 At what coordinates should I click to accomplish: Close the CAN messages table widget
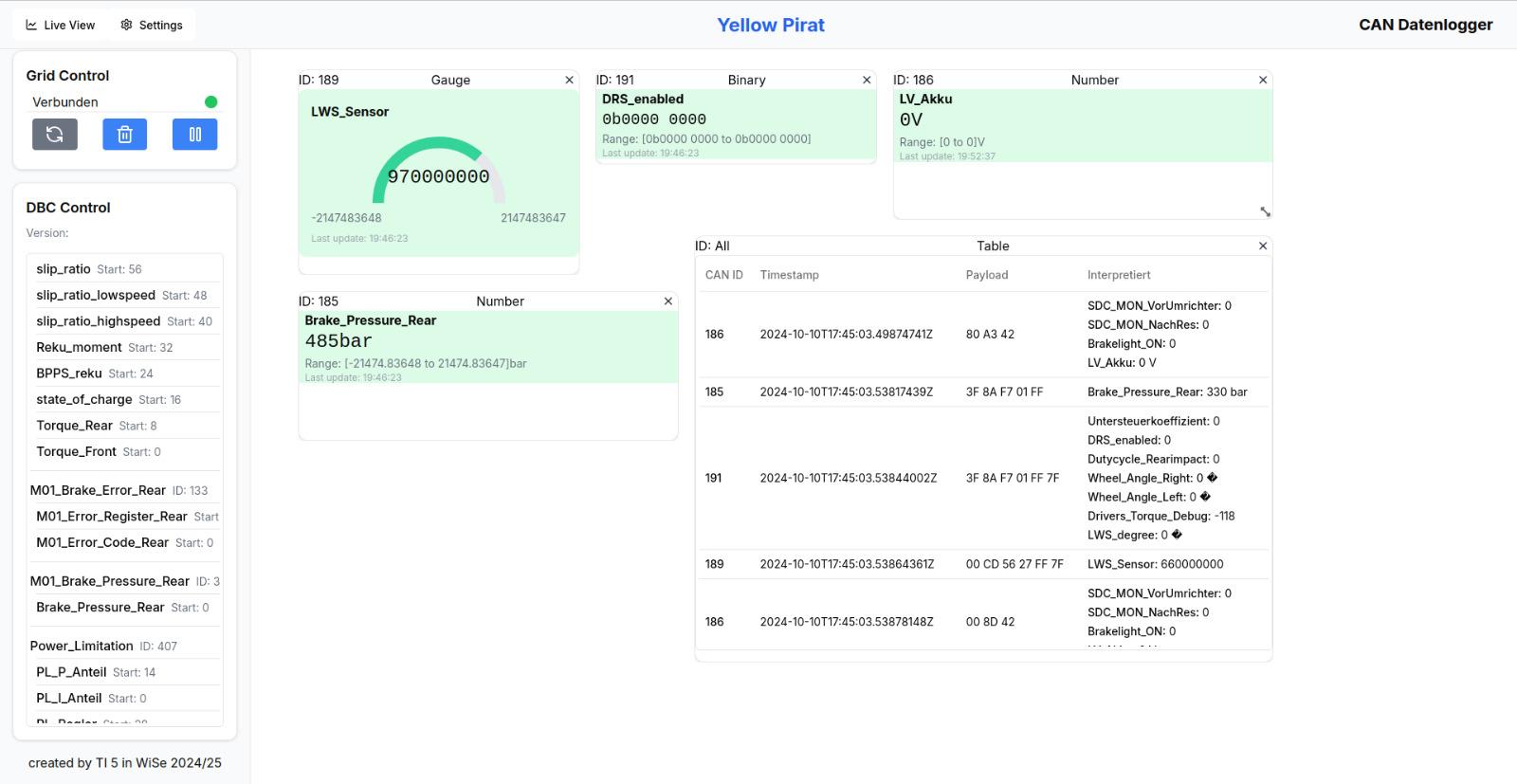[1262, 246]
